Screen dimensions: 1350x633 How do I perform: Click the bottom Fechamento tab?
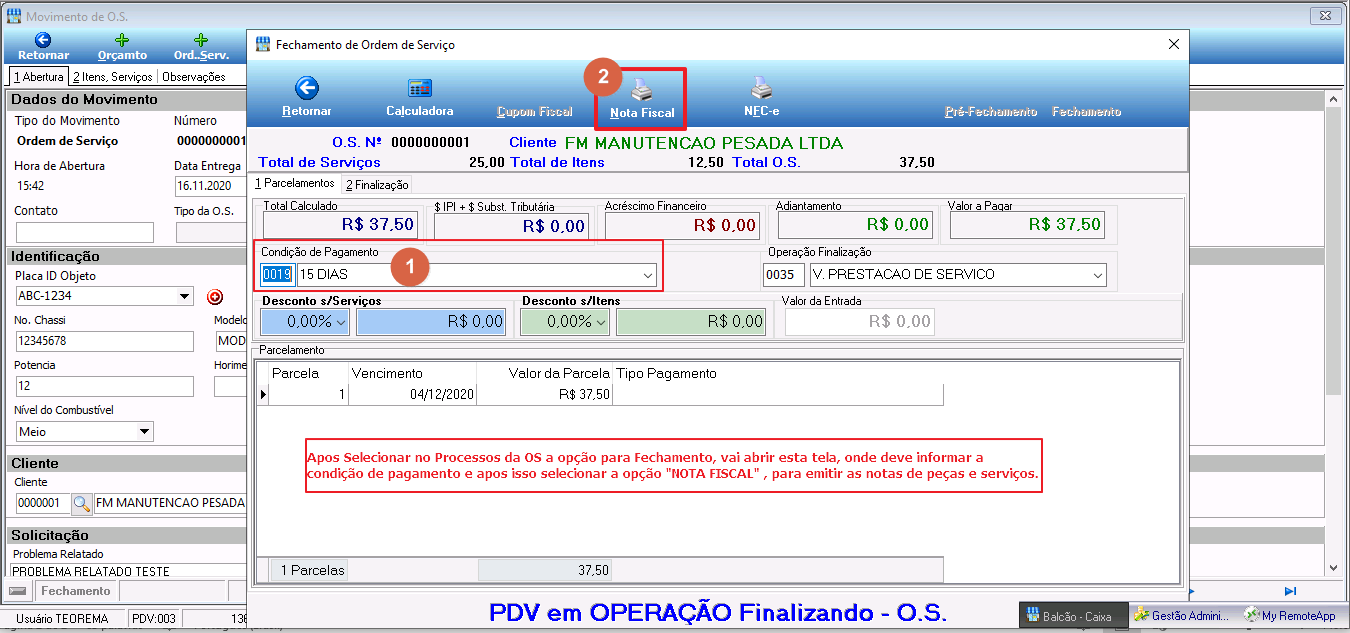click(x=76, y=591)
